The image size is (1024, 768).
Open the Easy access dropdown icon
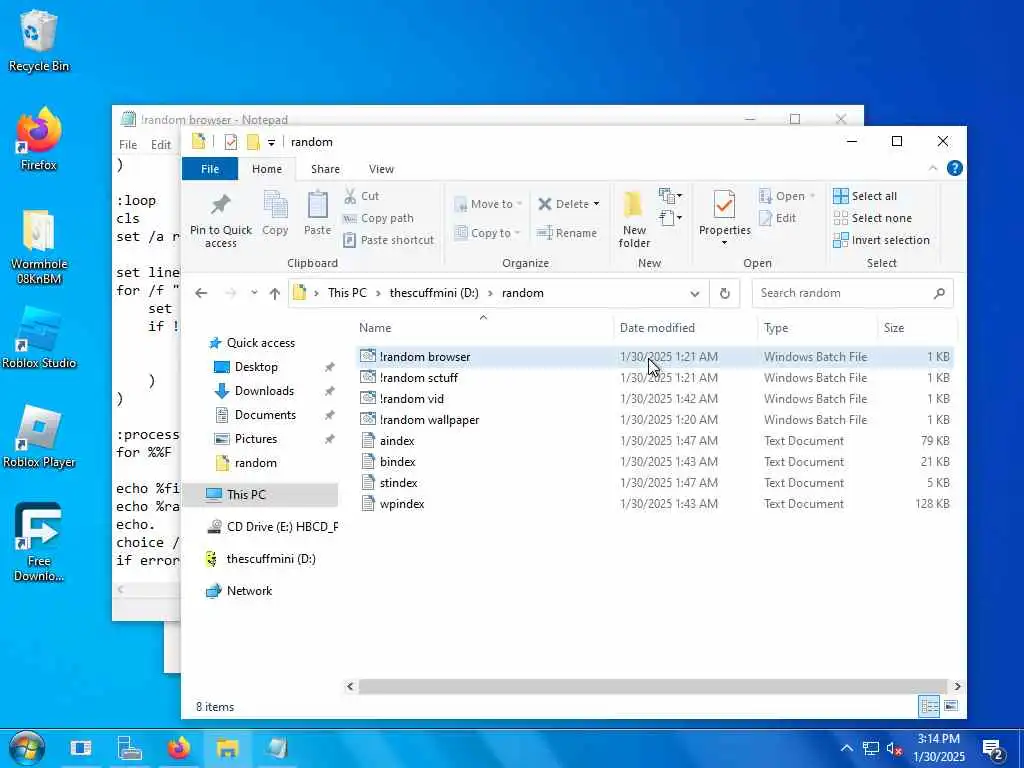point(670,217)
